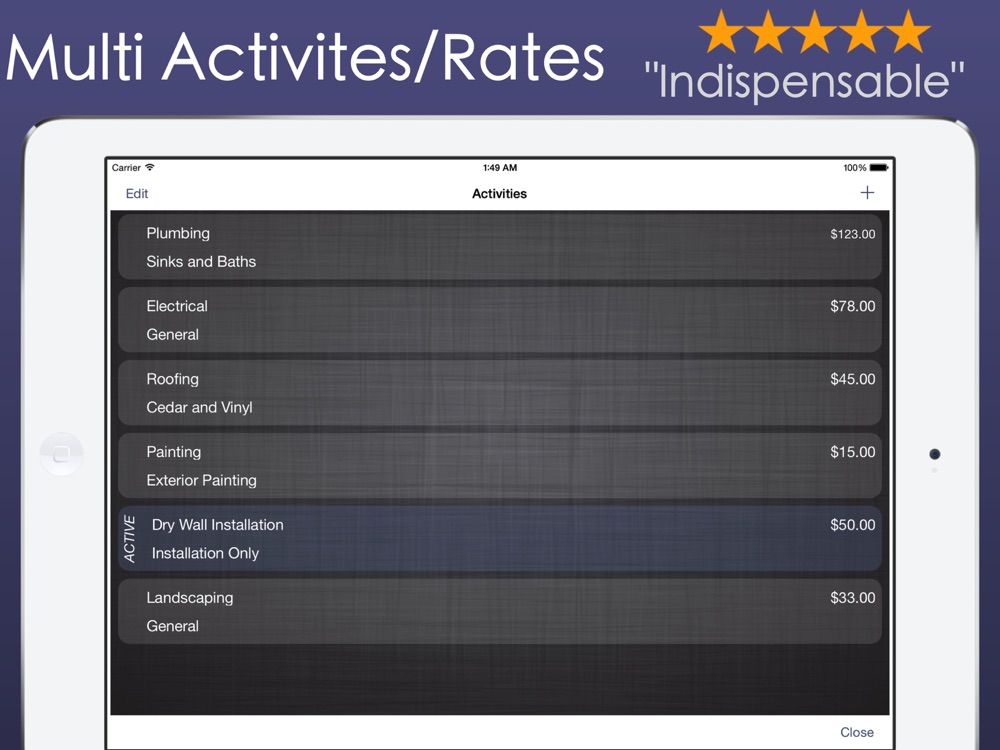Select the Plumbing activity row
1000x750 pixels.
(x=499, y=247)
